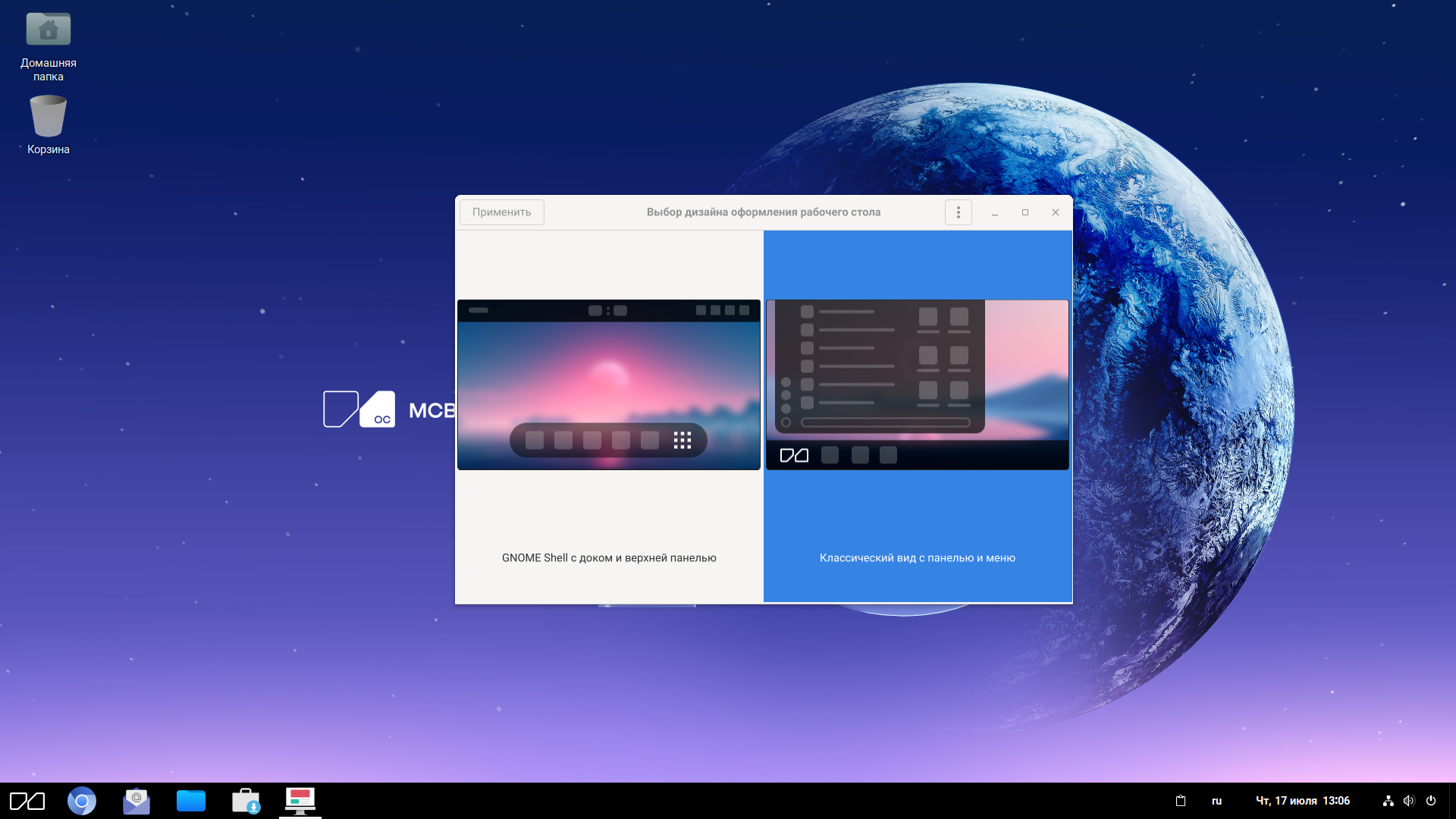Launch Chromium browser from taskbar
The image size is (1456, 819).
pos(82,801)
